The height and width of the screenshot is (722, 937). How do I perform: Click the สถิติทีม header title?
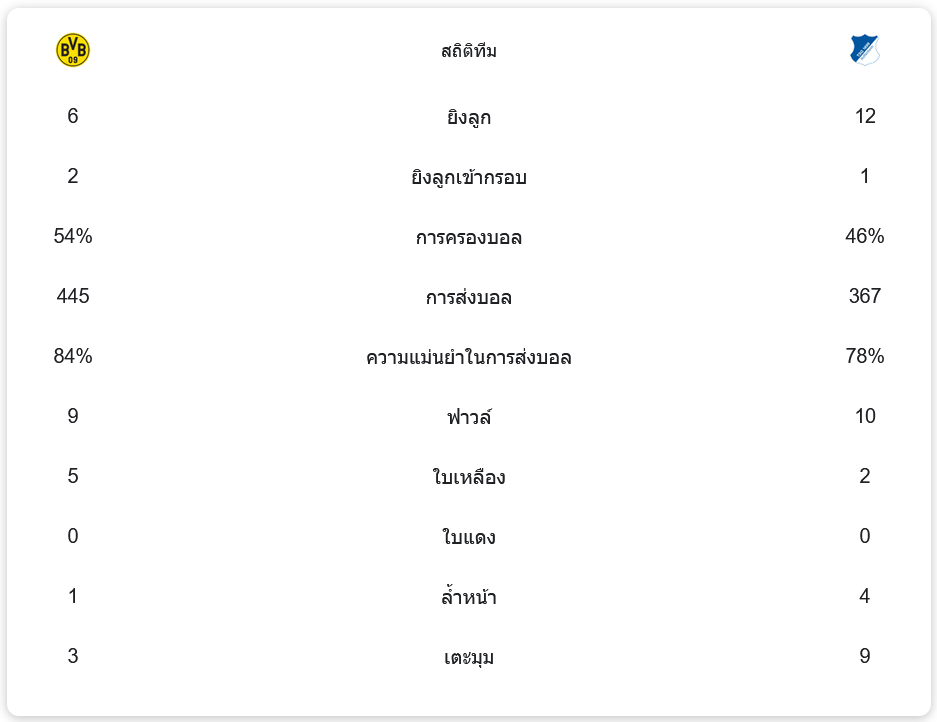[468, 51]
